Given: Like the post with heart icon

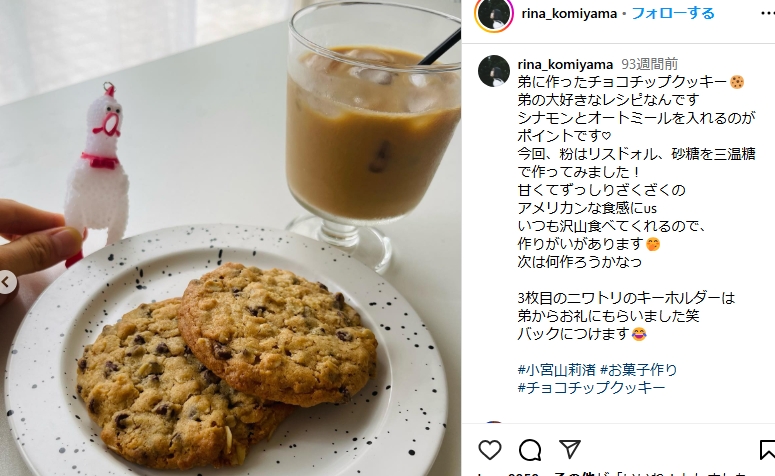Looking at the screenshot, I should pos(490,449).
